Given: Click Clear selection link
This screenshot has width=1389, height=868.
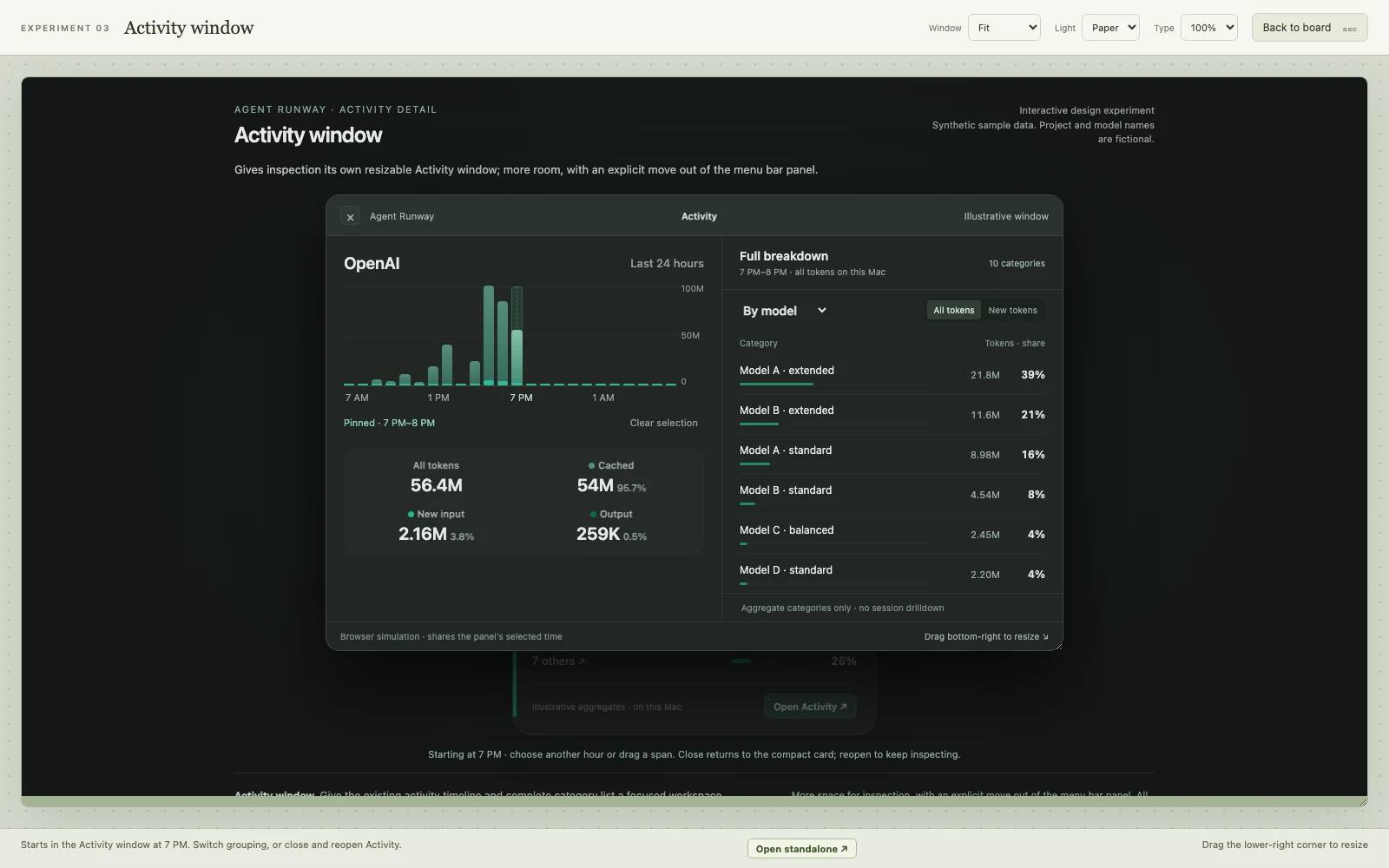Looking at the screenshot, I should click(663, 423).
